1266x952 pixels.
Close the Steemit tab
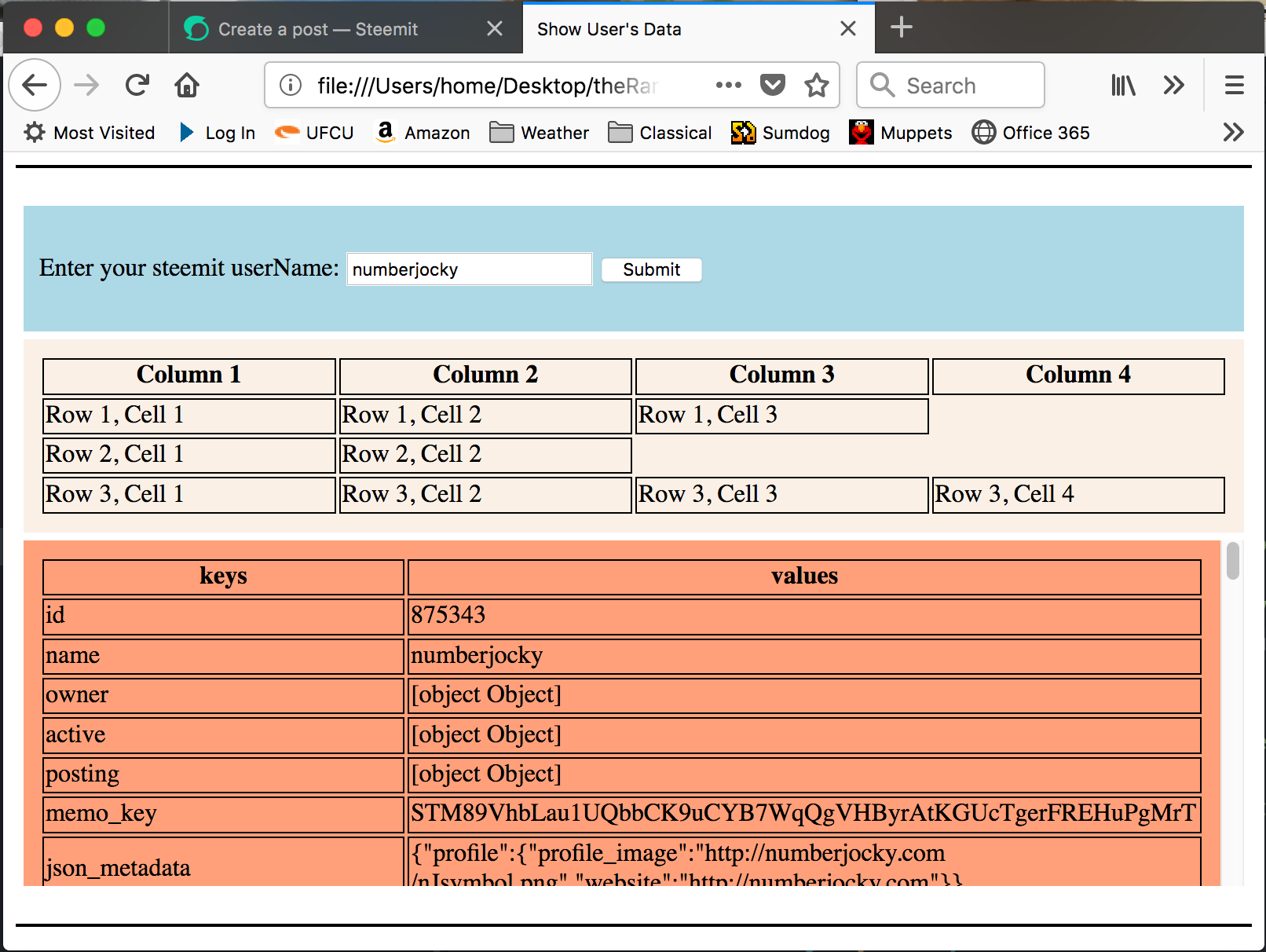(495, 29)
